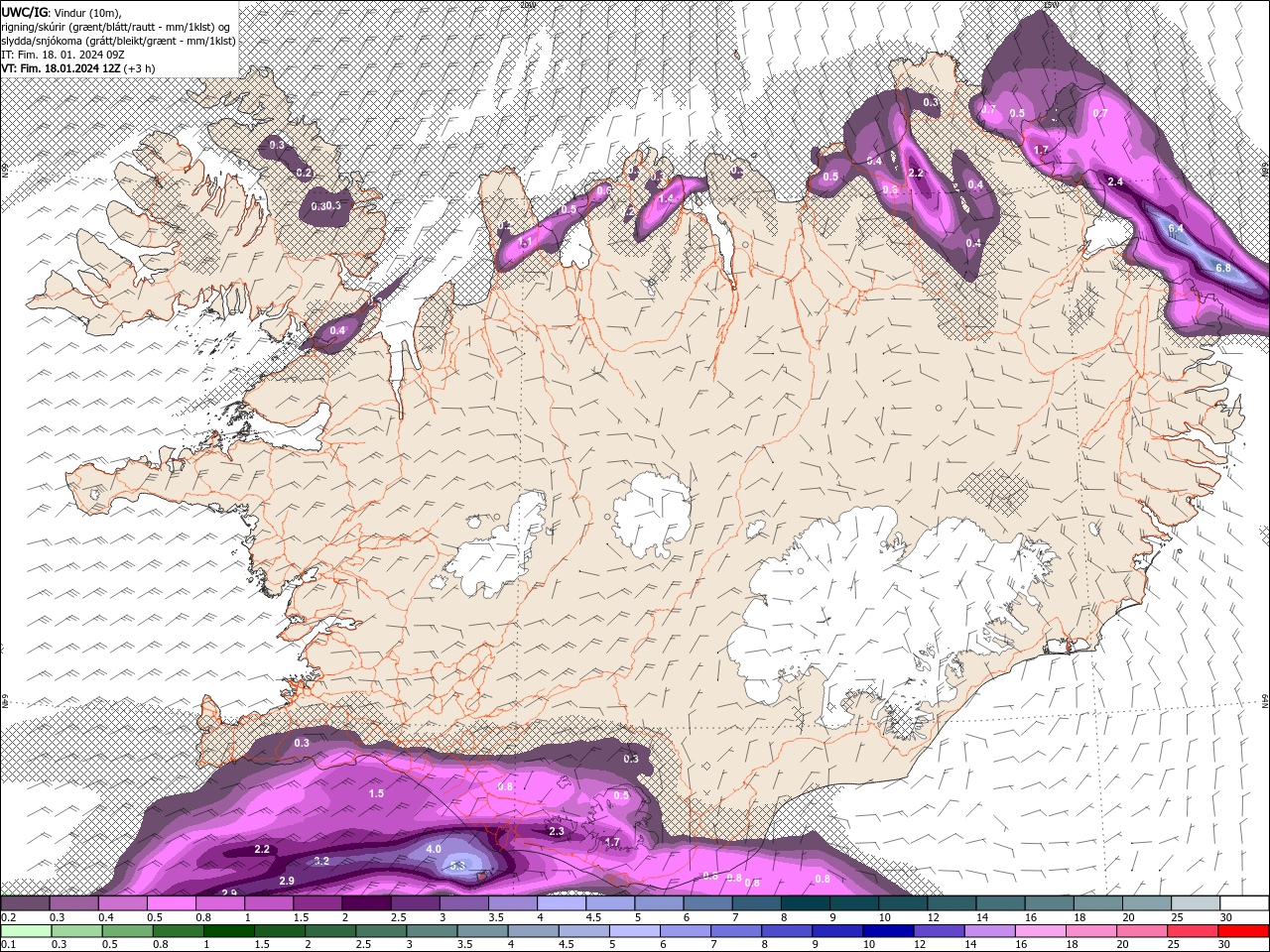Select the 2.4 value on the map

pos(1115,181)
